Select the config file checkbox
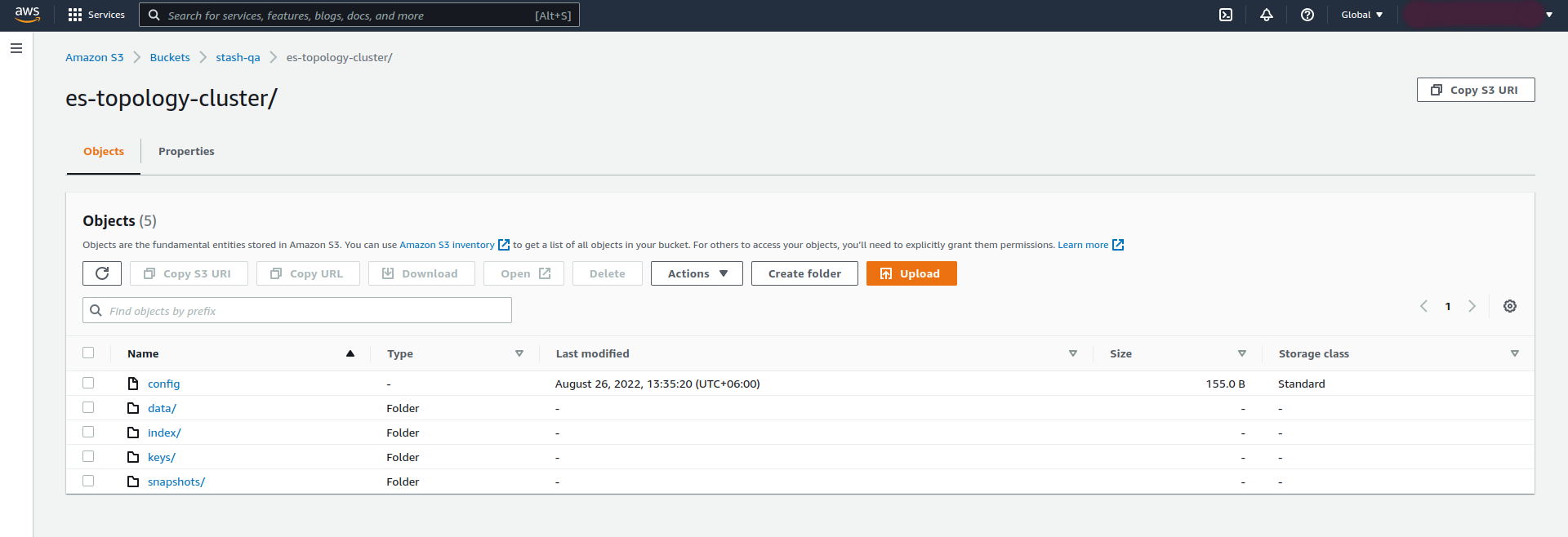Screen dimensions: 1568x537 88,383
